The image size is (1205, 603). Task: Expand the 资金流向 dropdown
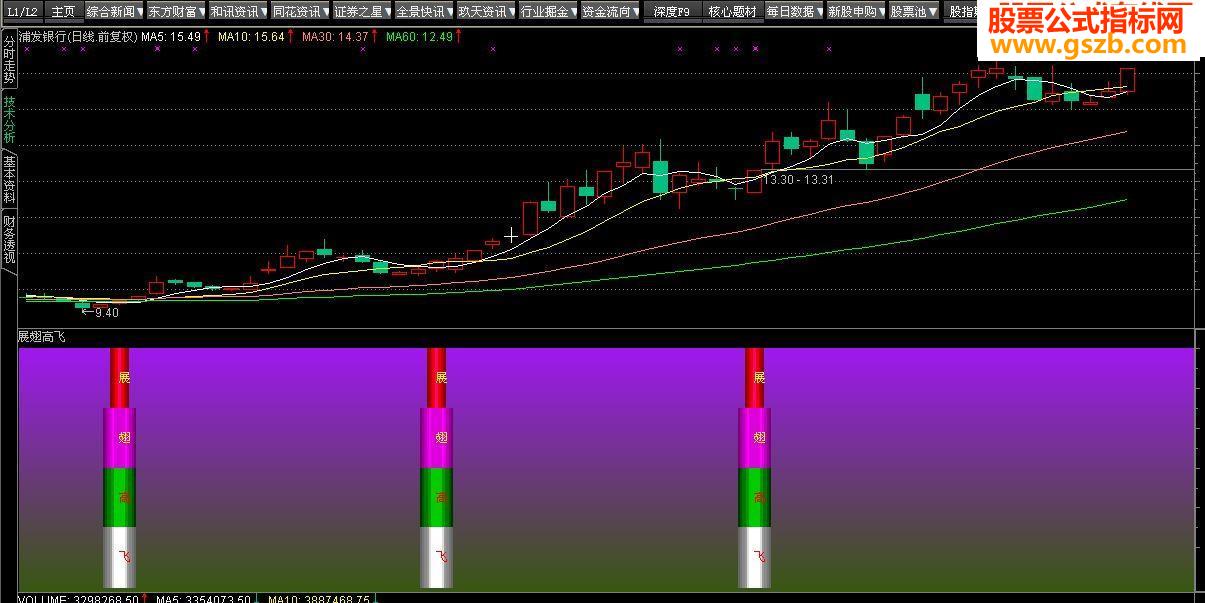[x=609, y=11]
